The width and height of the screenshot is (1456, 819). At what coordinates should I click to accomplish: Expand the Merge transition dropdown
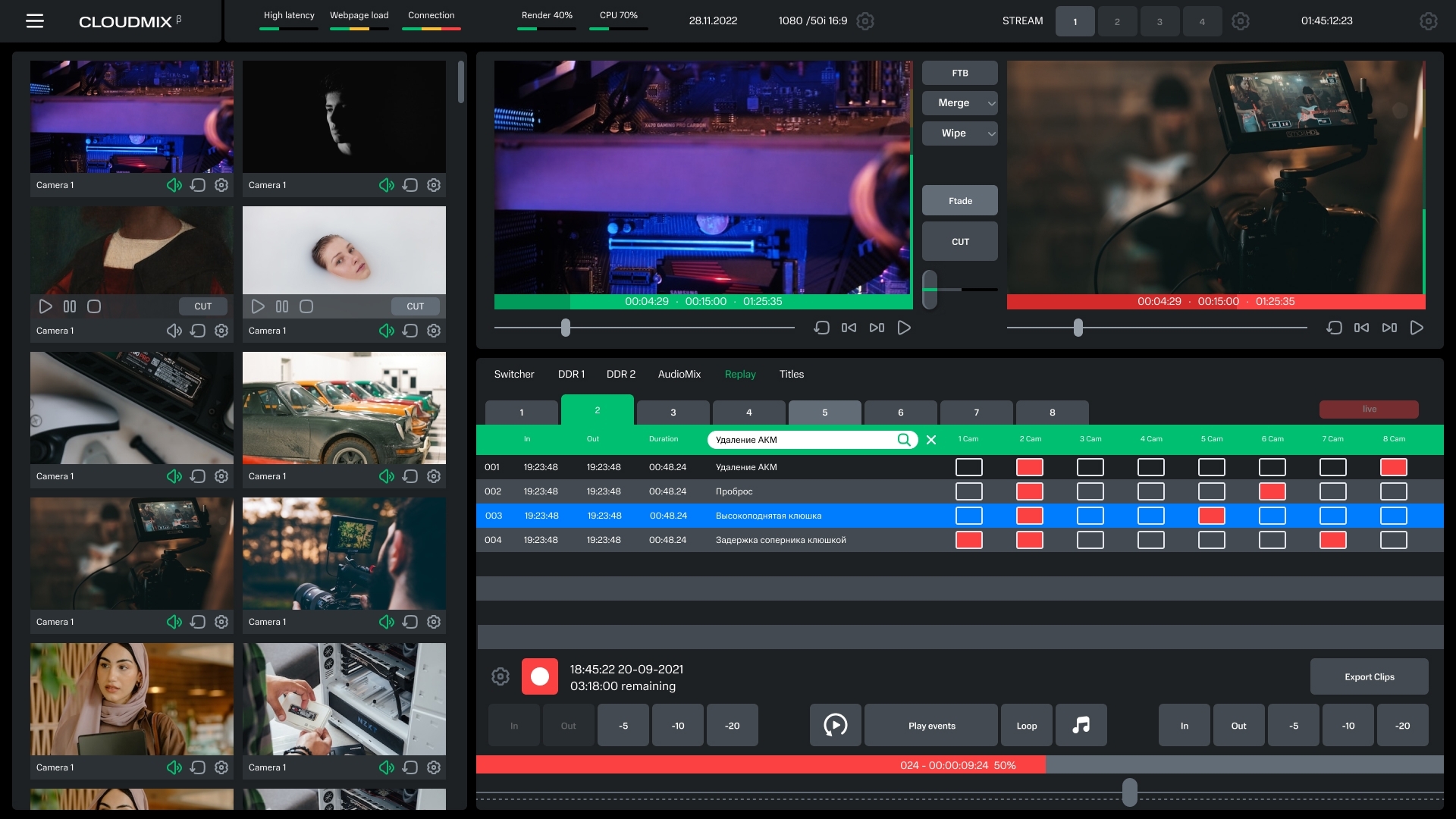tap(990, 103)
